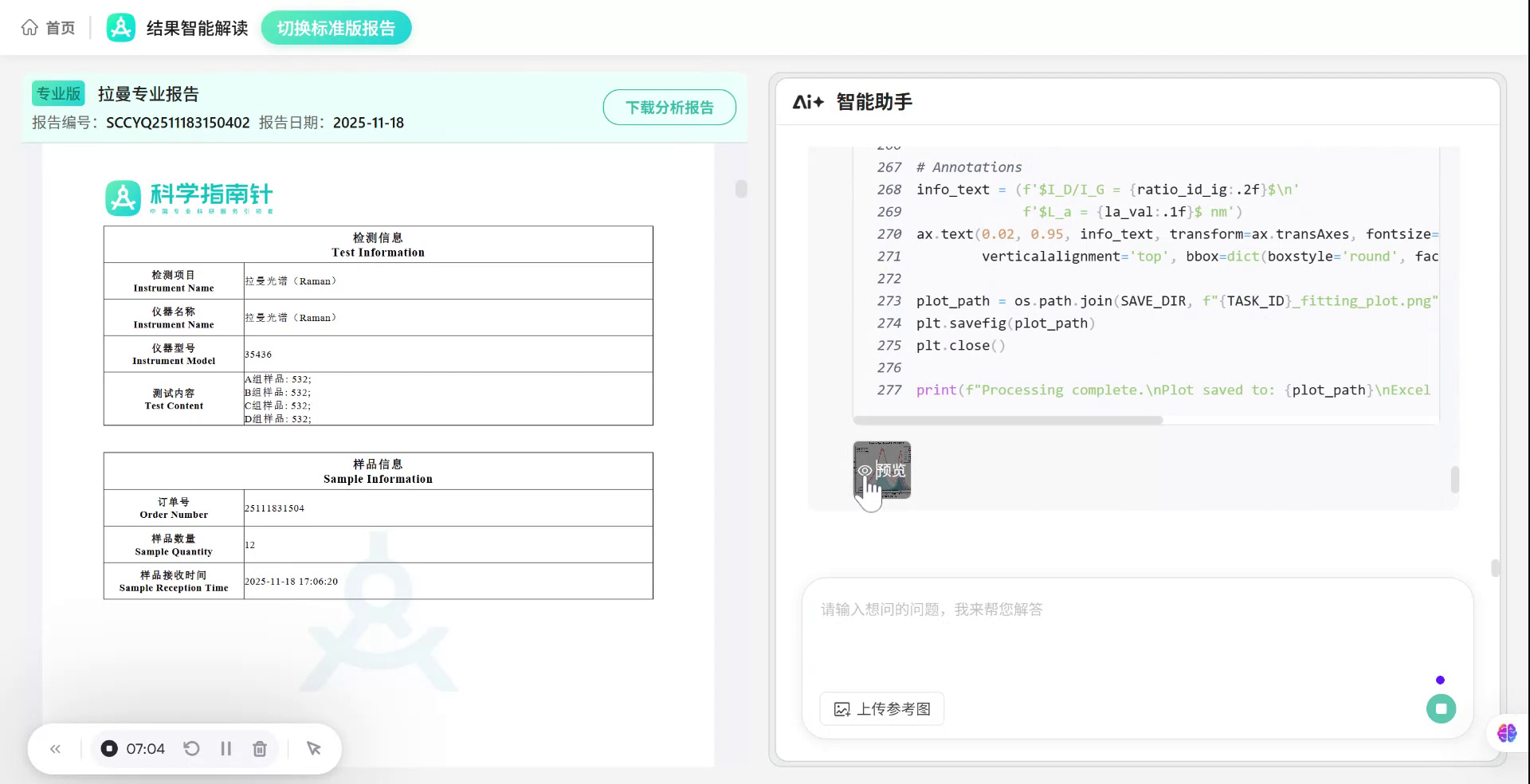Click the 首页 home icon

[29, 26]
